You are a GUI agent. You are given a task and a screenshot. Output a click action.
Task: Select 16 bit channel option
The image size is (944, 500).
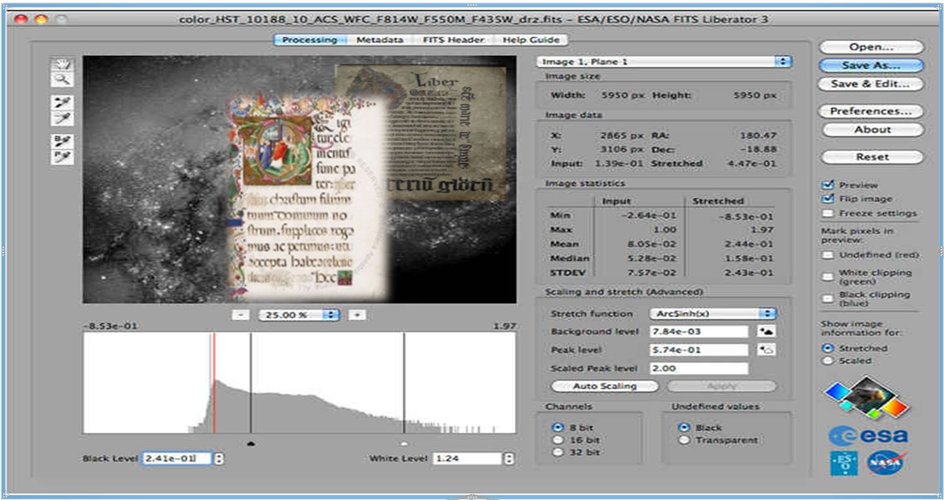[557, 440]
